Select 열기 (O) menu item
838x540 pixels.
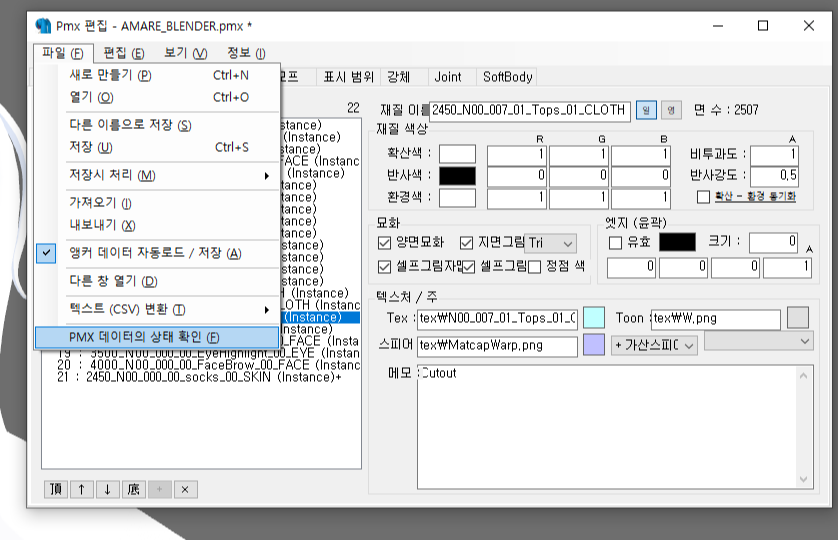[x=157, y=97]
